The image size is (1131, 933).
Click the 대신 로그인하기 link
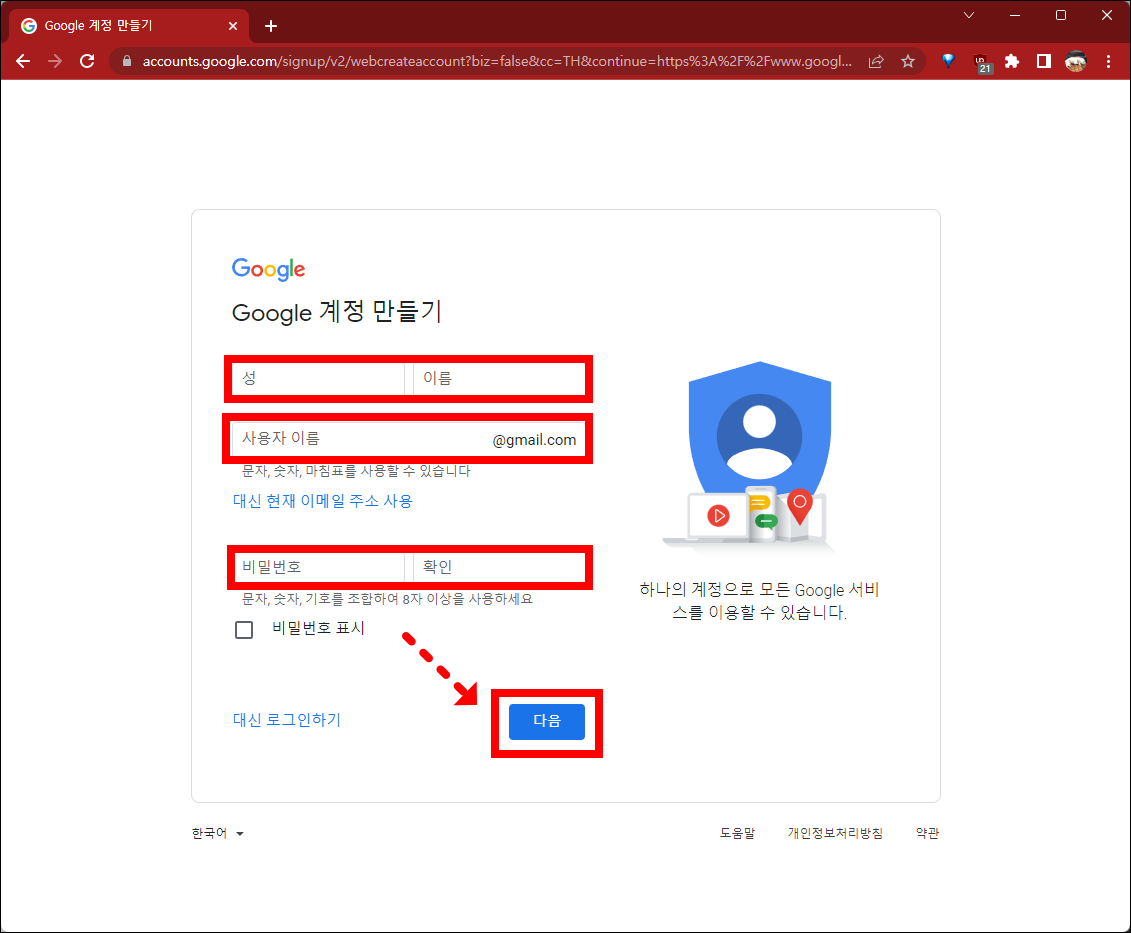click(x=286, y=719)
